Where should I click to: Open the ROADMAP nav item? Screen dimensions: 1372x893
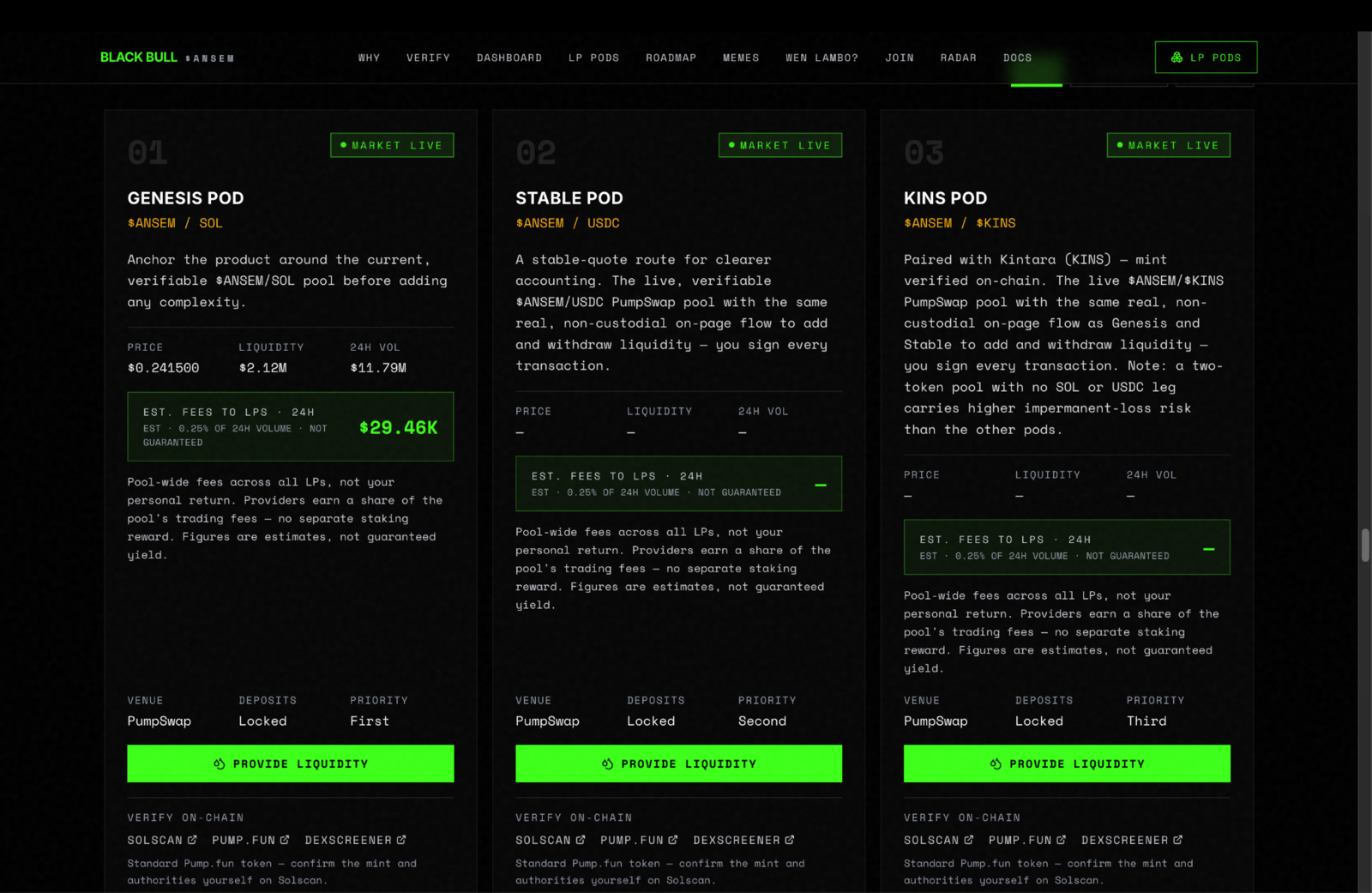(x=671, y=57)
